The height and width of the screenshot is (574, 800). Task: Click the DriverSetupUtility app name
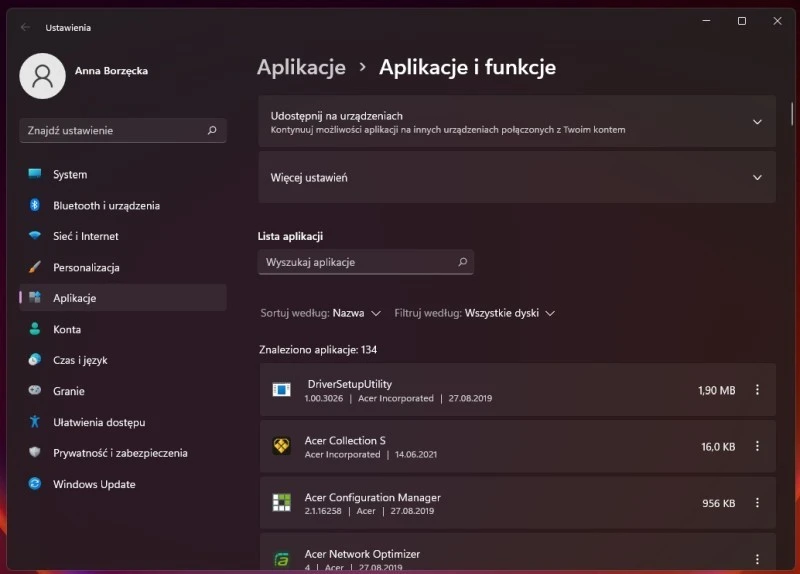[349, 384]
